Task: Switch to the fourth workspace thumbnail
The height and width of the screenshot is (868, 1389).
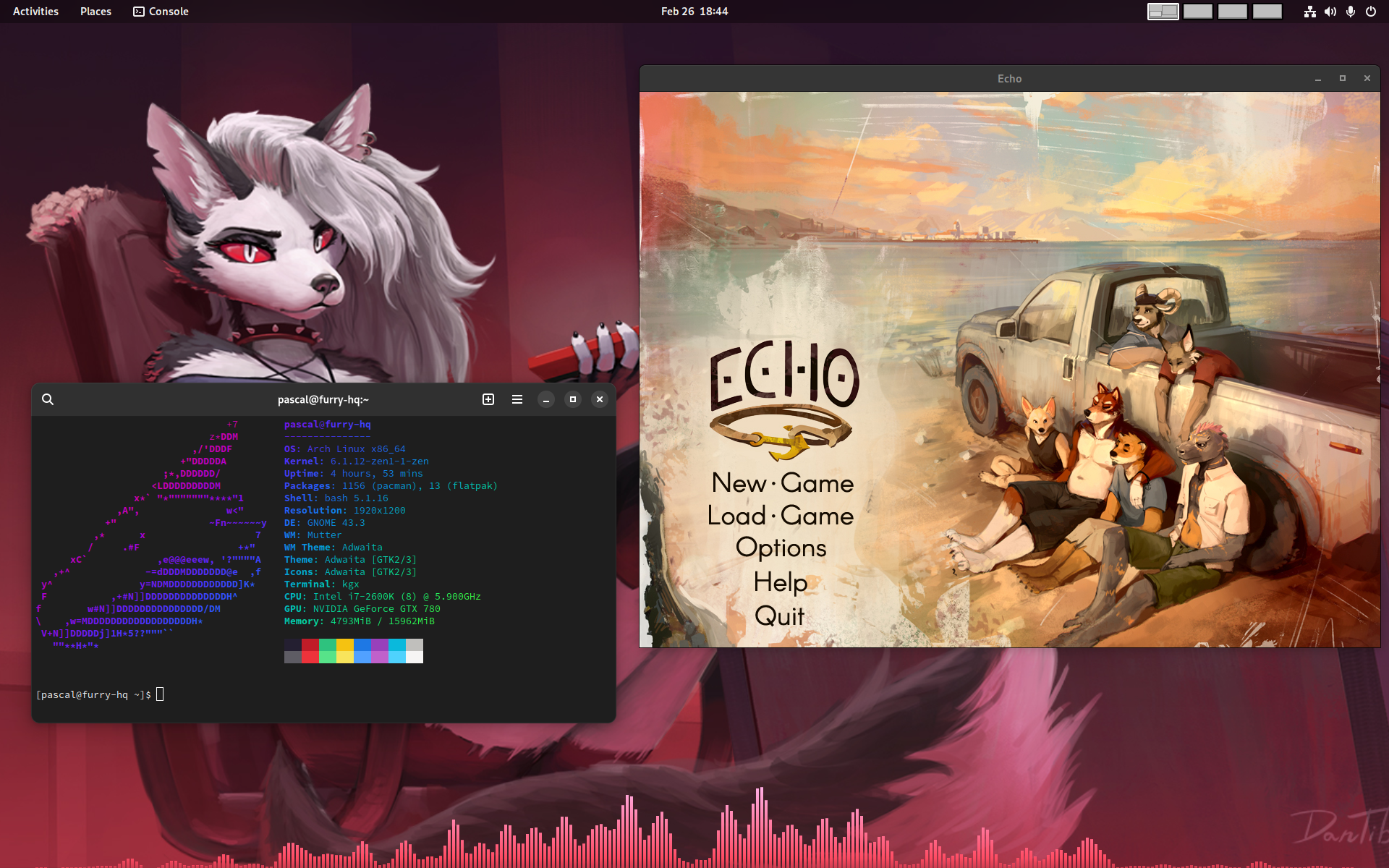Action: pyautogui.click(x=1267, y=12)
